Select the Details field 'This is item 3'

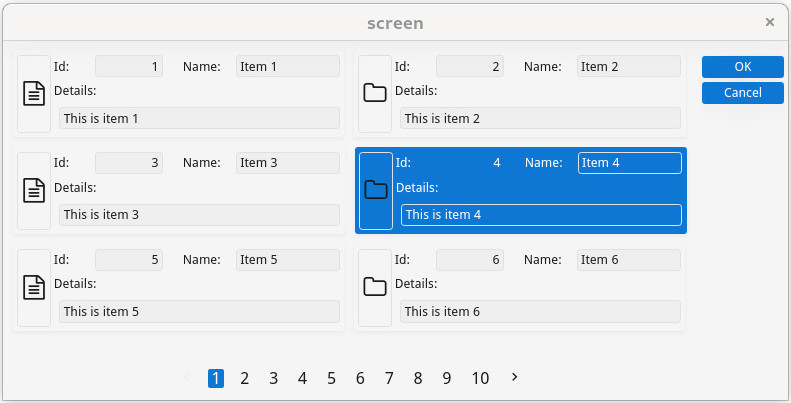199,215
